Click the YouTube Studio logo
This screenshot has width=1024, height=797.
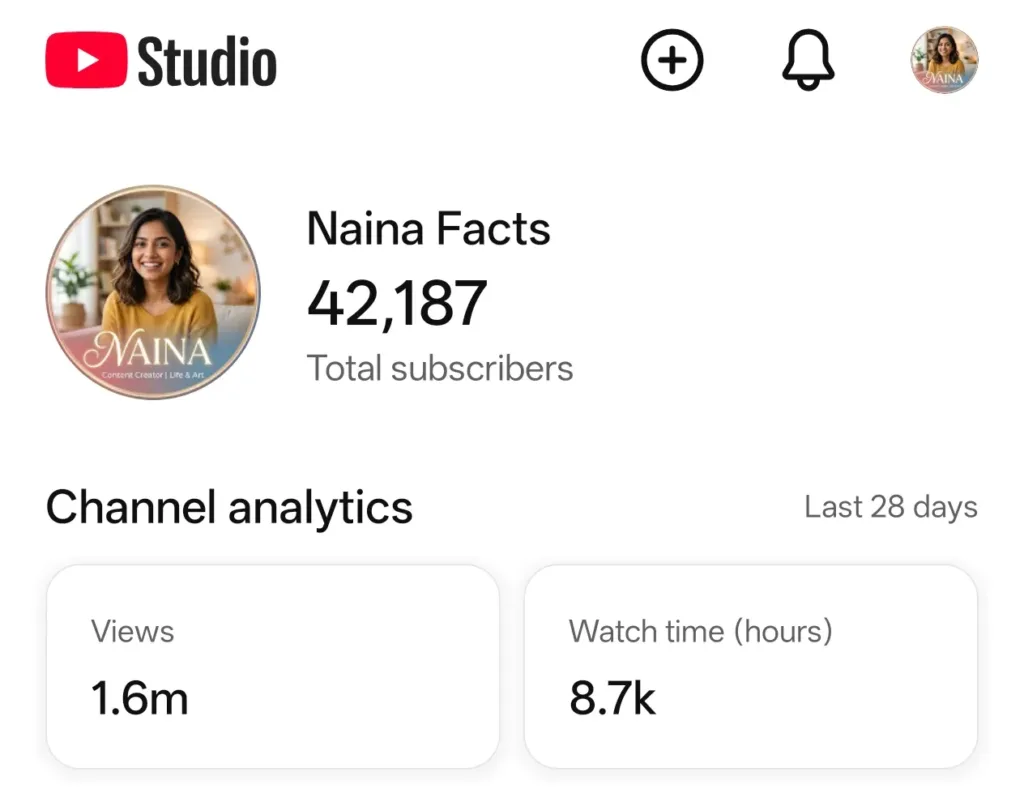click(x=161, y=60)
